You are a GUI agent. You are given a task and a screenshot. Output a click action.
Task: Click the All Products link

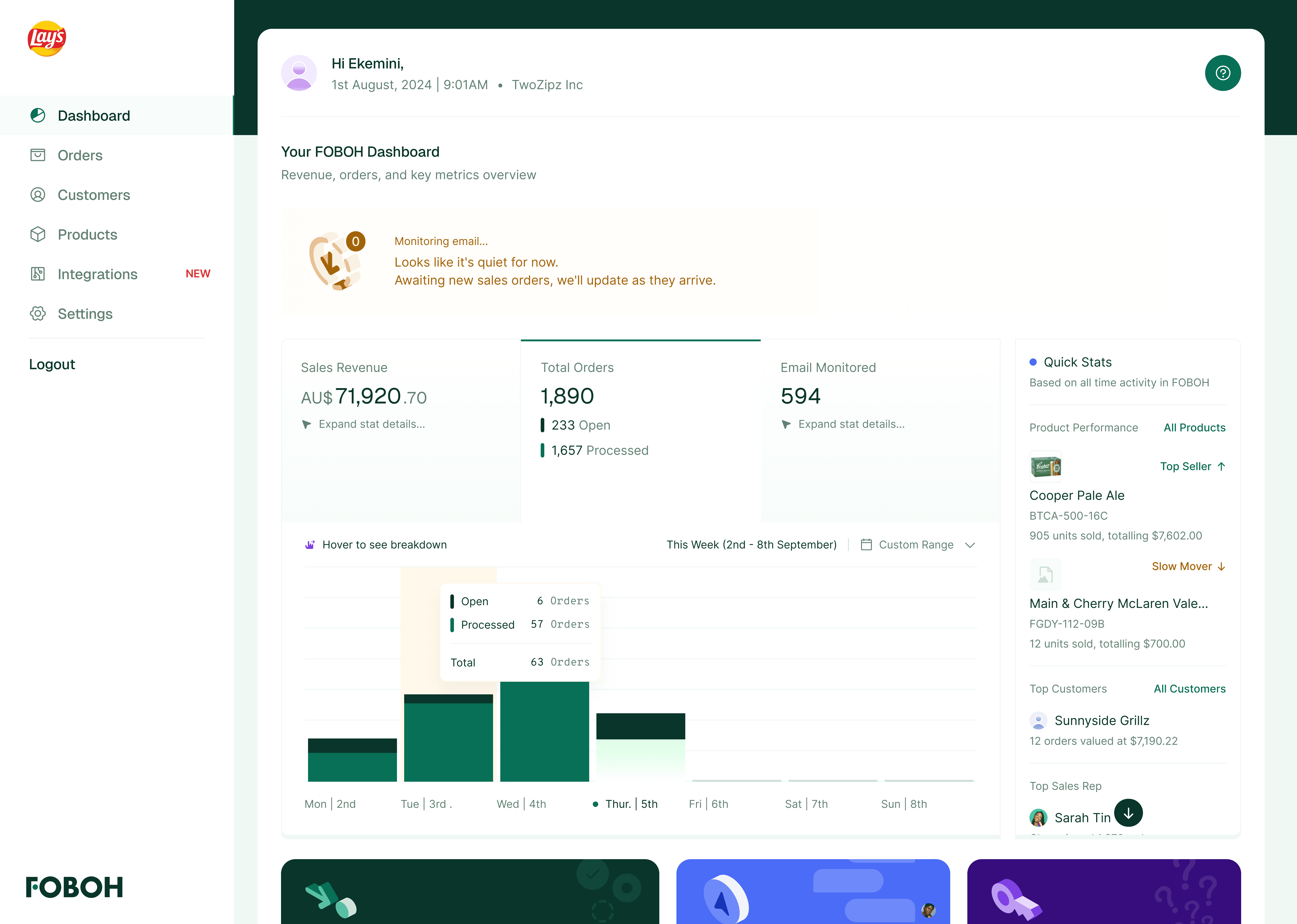[1194, 427]
